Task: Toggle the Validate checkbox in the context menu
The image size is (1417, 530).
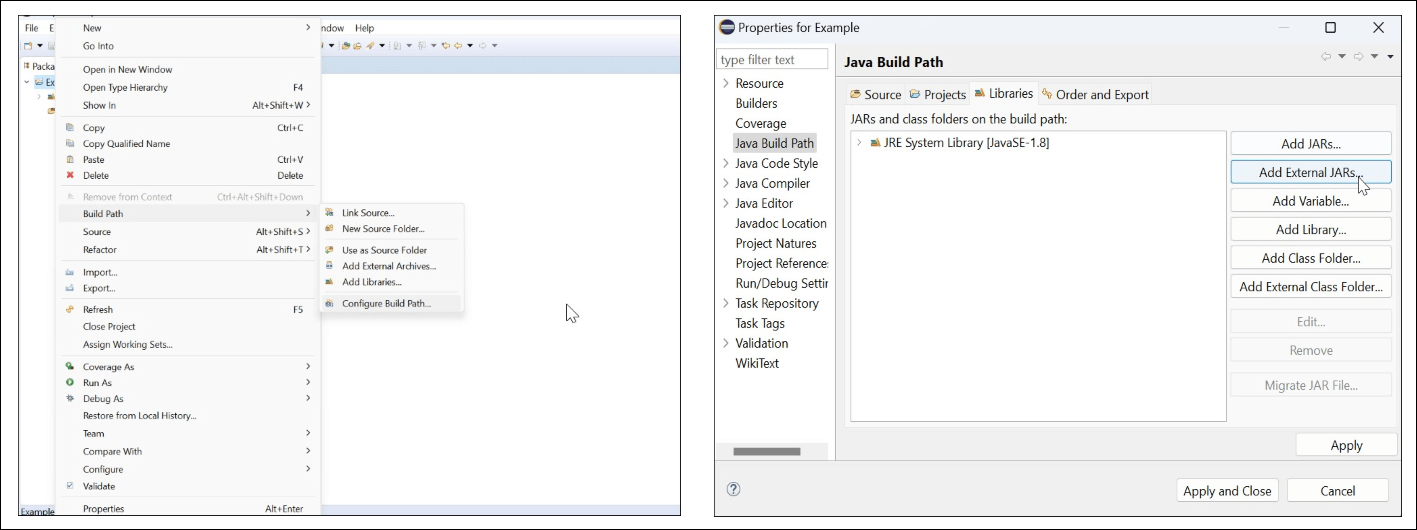Action: point(70,486)
